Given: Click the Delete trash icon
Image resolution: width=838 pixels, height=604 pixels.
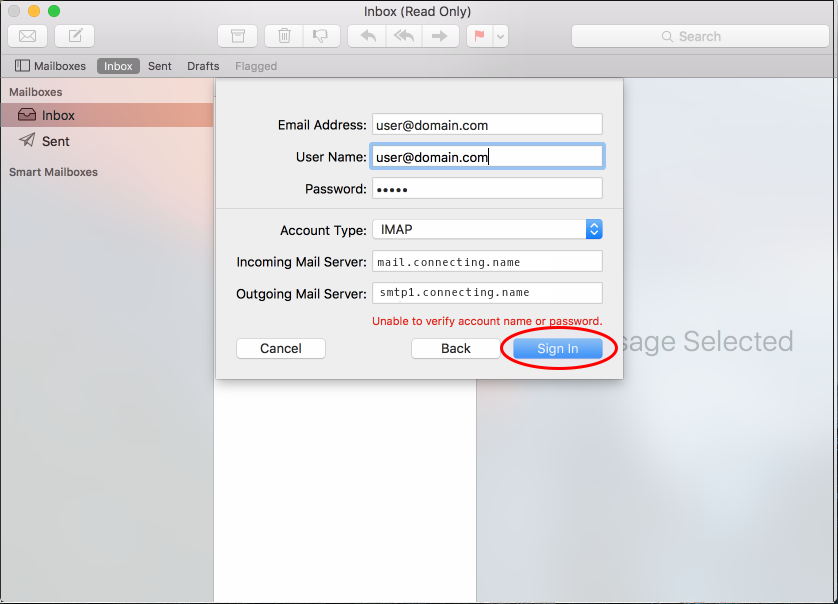Looking at the screenshot, I should (284, 36).
